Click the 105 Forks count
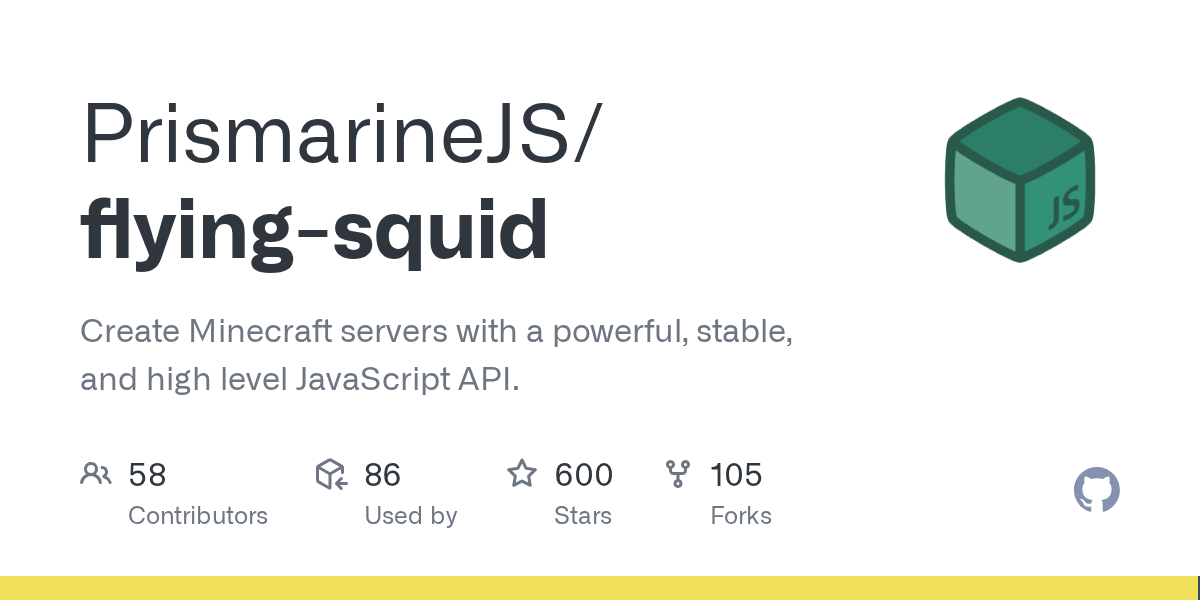 coord(736,474)
